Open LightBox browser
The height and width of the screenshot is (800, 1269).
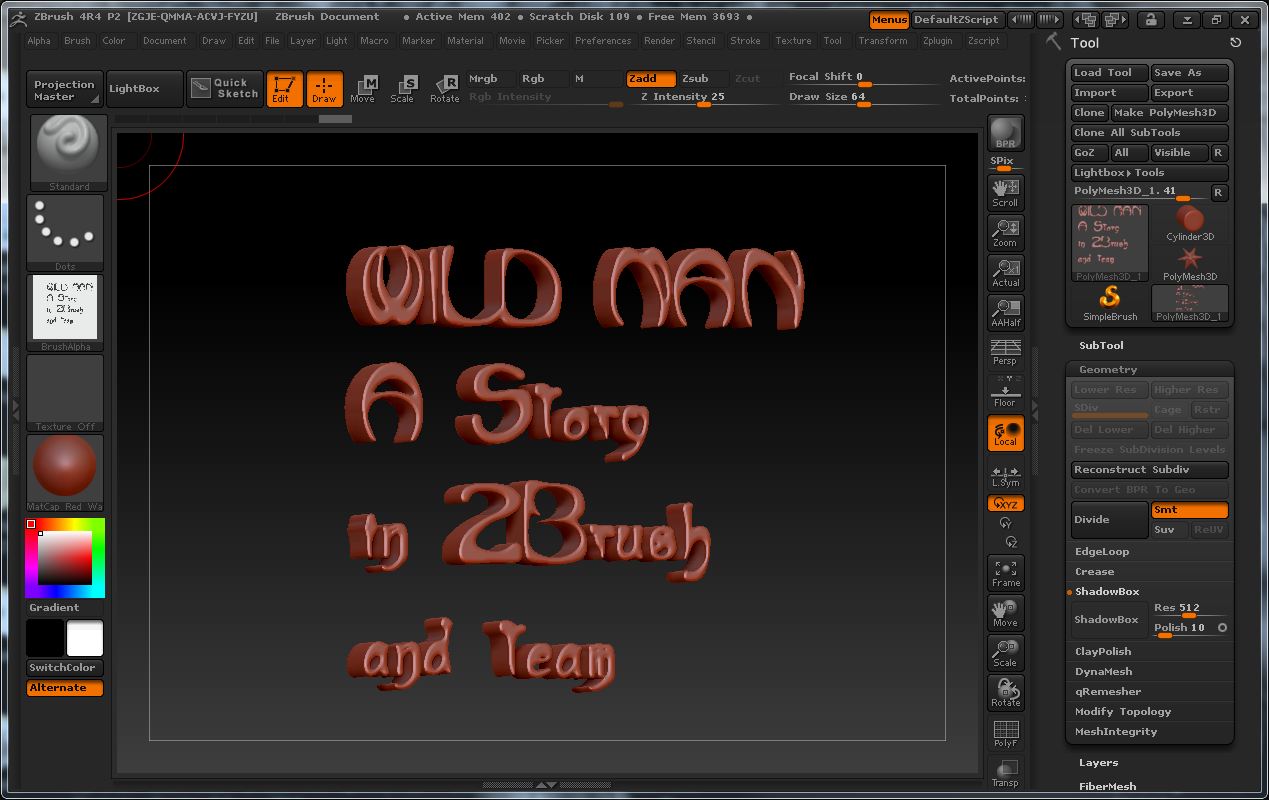point(145,88)
